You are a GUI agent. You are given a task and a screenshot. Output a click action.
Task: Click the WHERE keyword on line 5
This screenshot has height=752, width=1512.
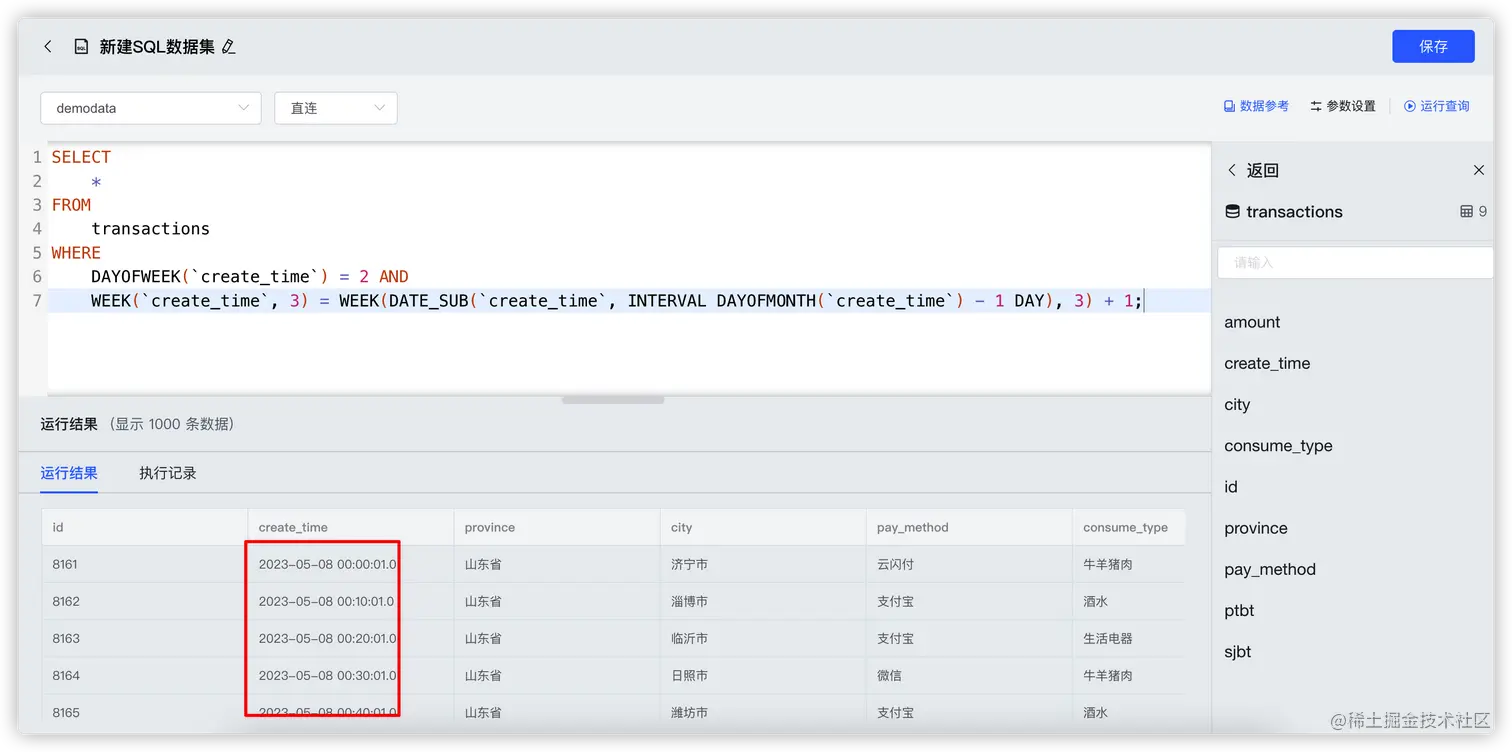(76, 253)
